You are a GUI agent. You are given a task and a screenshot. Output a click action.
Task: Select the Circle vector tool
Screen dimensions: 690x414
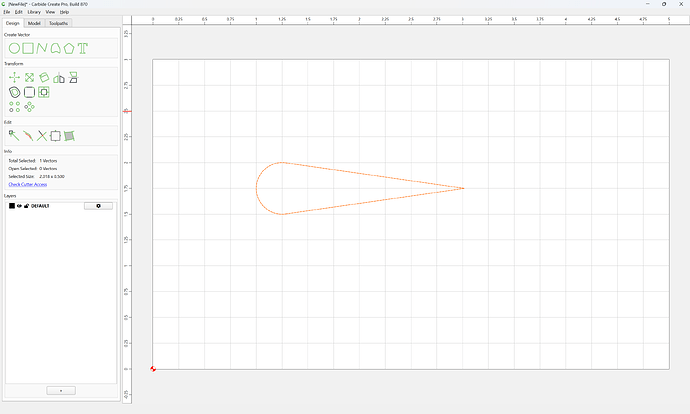point(14,48)
